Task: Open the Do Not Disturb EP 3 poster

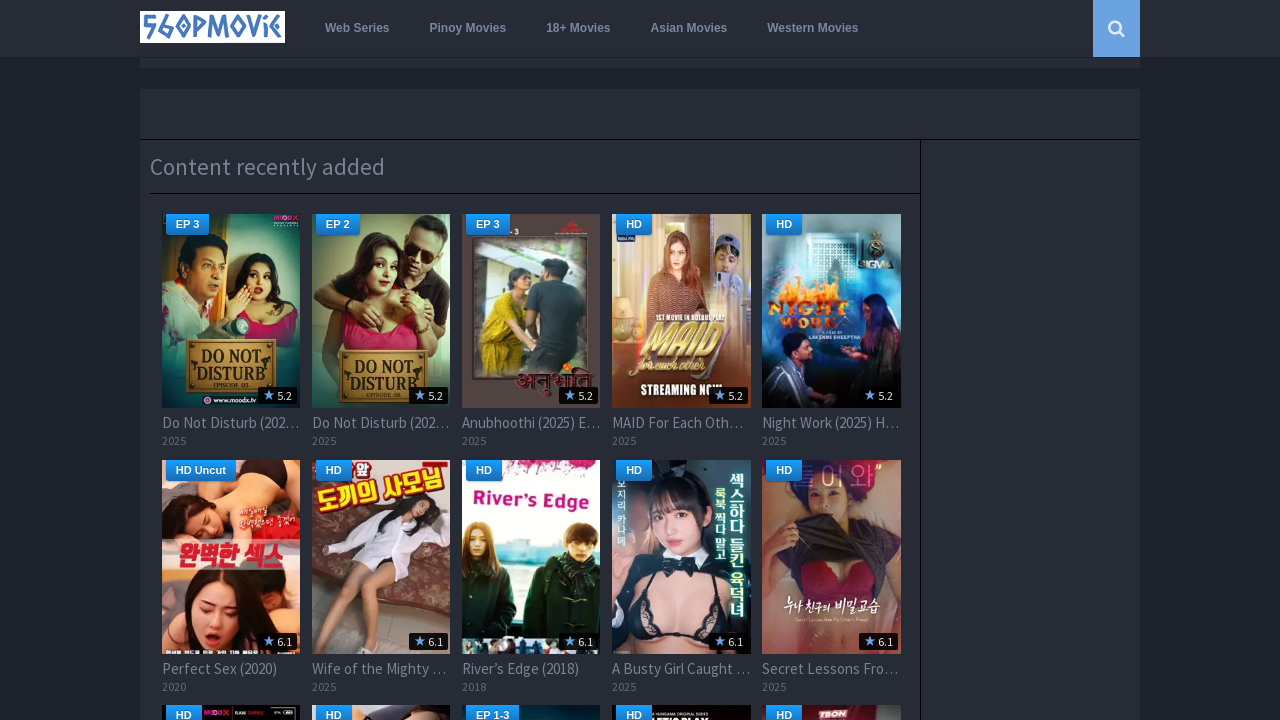Action: (x=231, y=311)
